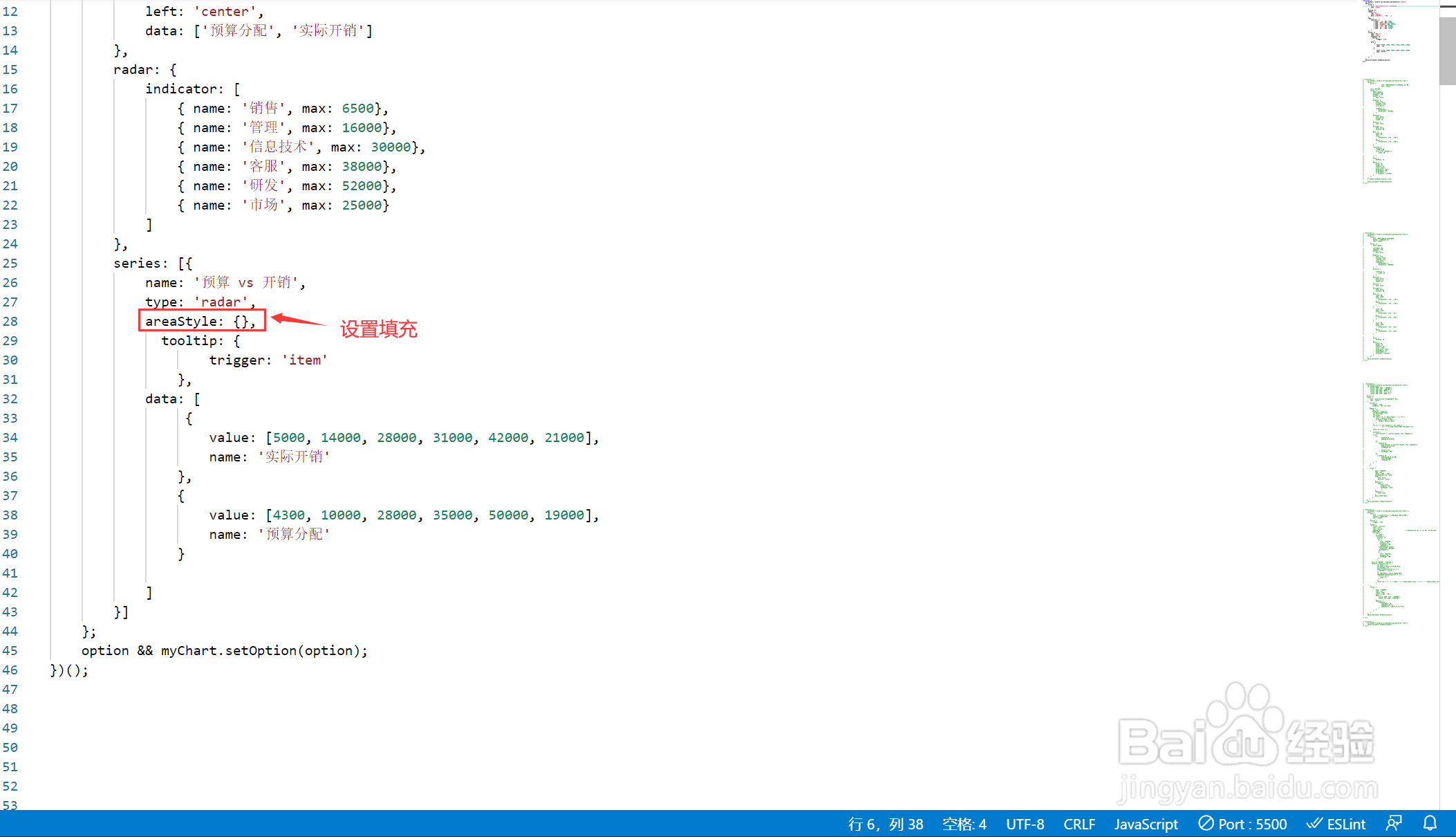The image size is (1456, 837).
Task: Click the feedback person icon in status bar
Action: pyautogui.click(x=1394, y=823)
